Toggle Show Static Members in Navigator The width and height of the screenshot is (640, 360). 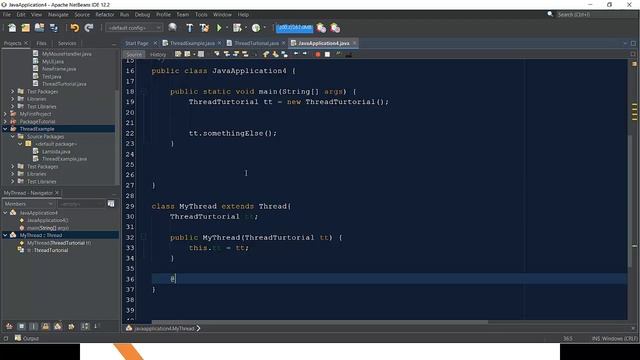click(33, 326)
